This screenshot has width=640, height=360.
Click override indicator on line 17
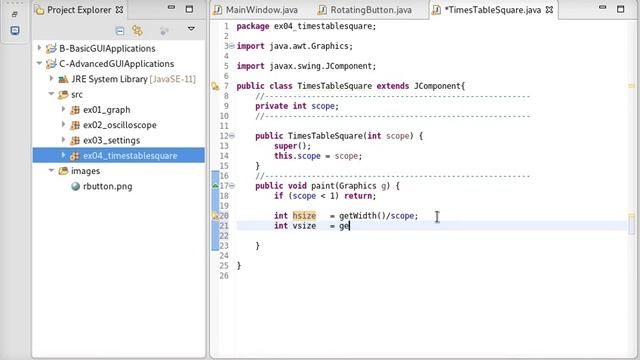(215, 186)
